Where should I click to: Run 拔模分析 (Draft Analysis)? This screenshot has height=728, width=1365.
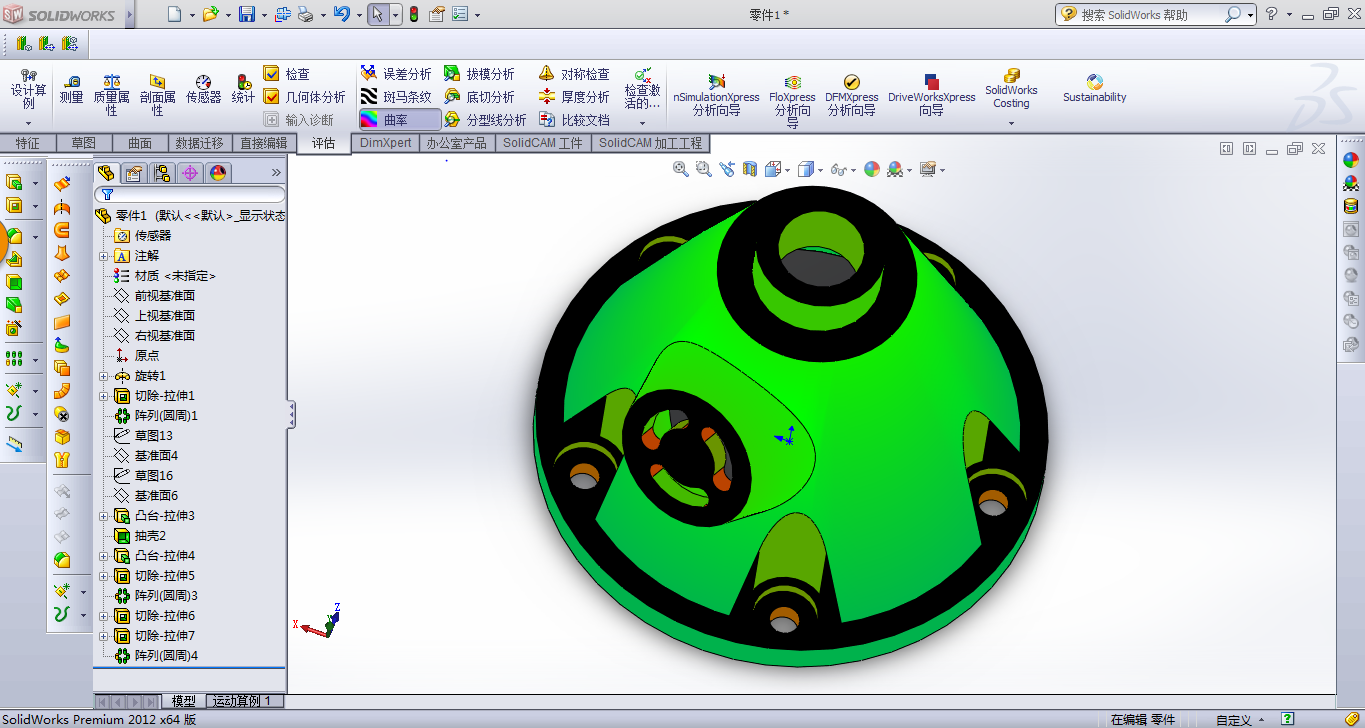pos(480,74)
